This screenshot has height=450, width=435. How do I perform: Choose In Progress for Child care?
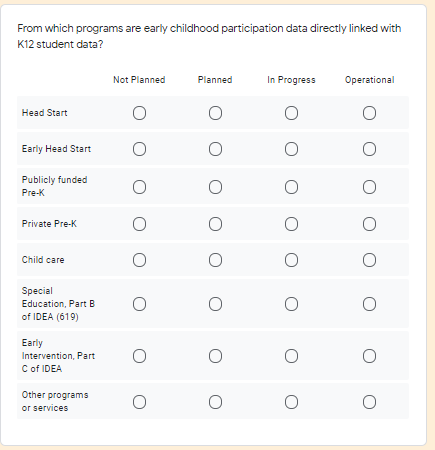click(291, 260)
